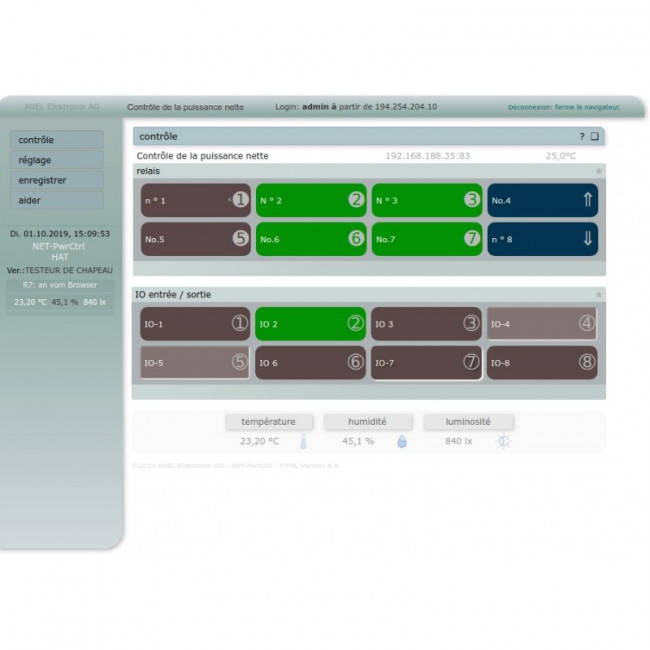Click the thermometer icon beside 23,20 °C
650x650 pixels.
pos(303,441)
